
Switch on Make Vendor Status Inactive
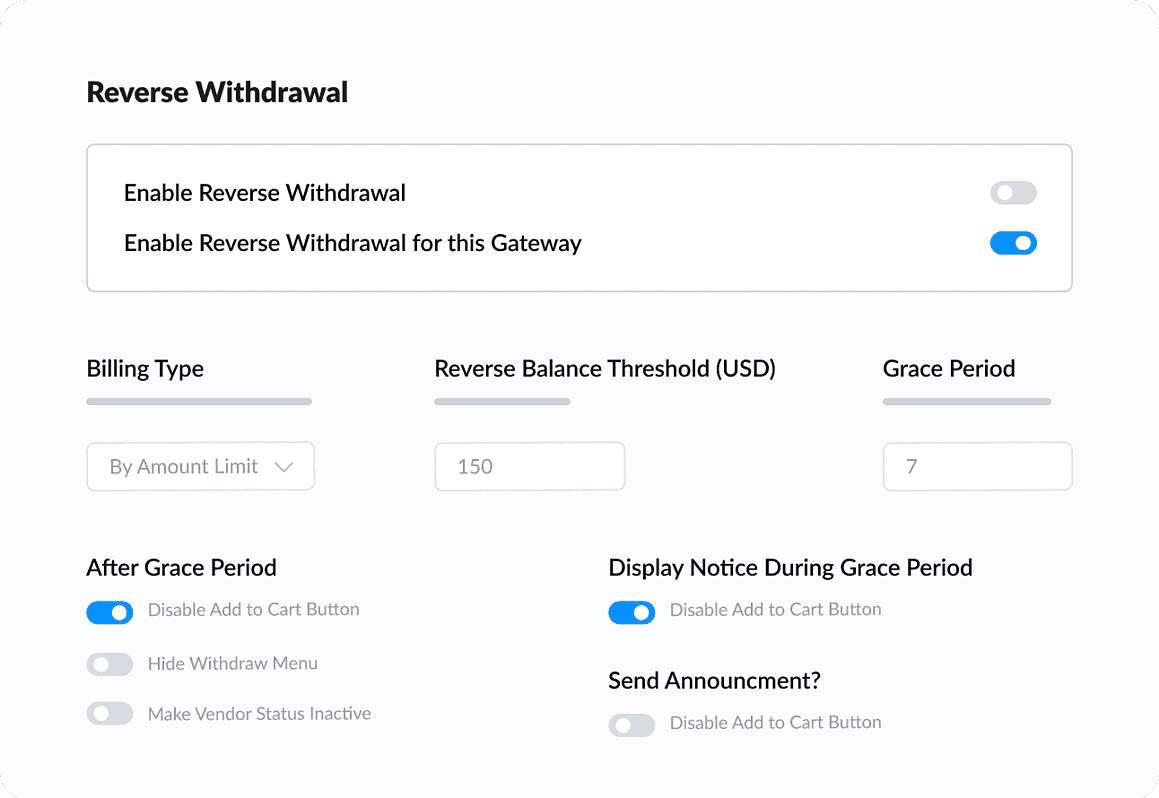[x=110, y=714]
